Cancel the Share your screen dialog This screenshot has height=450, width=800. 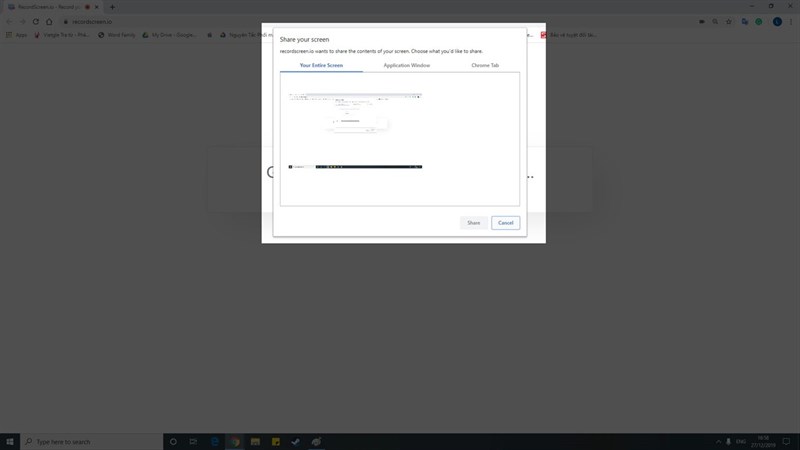pos(506,223)
